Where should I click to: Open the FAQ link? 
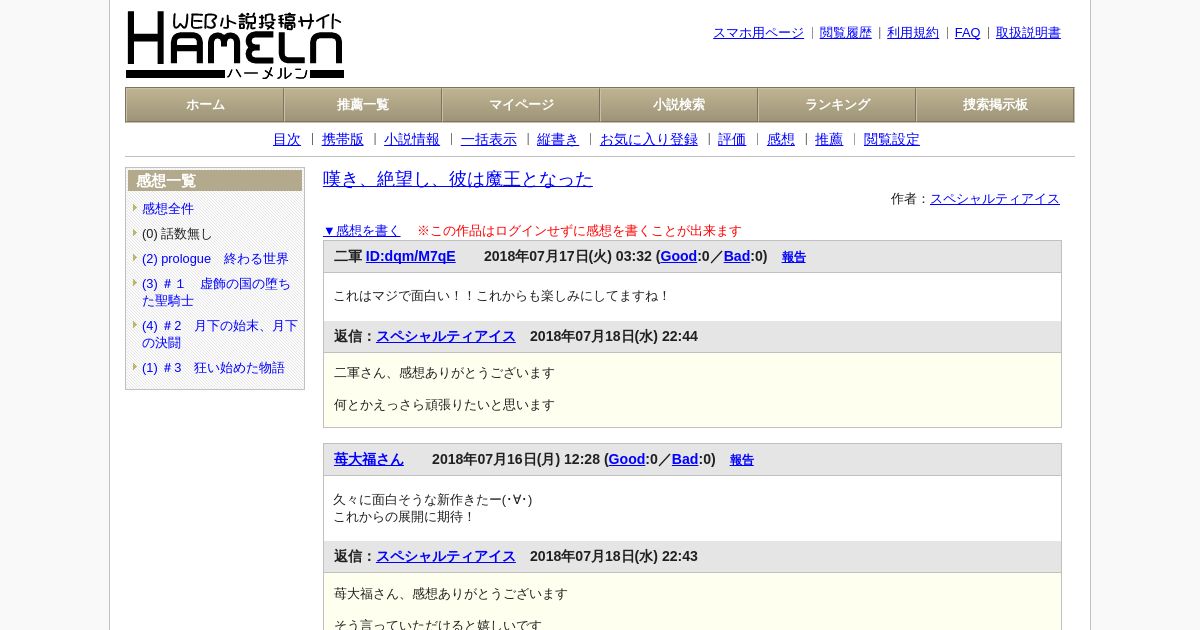[x=968, y=33]
